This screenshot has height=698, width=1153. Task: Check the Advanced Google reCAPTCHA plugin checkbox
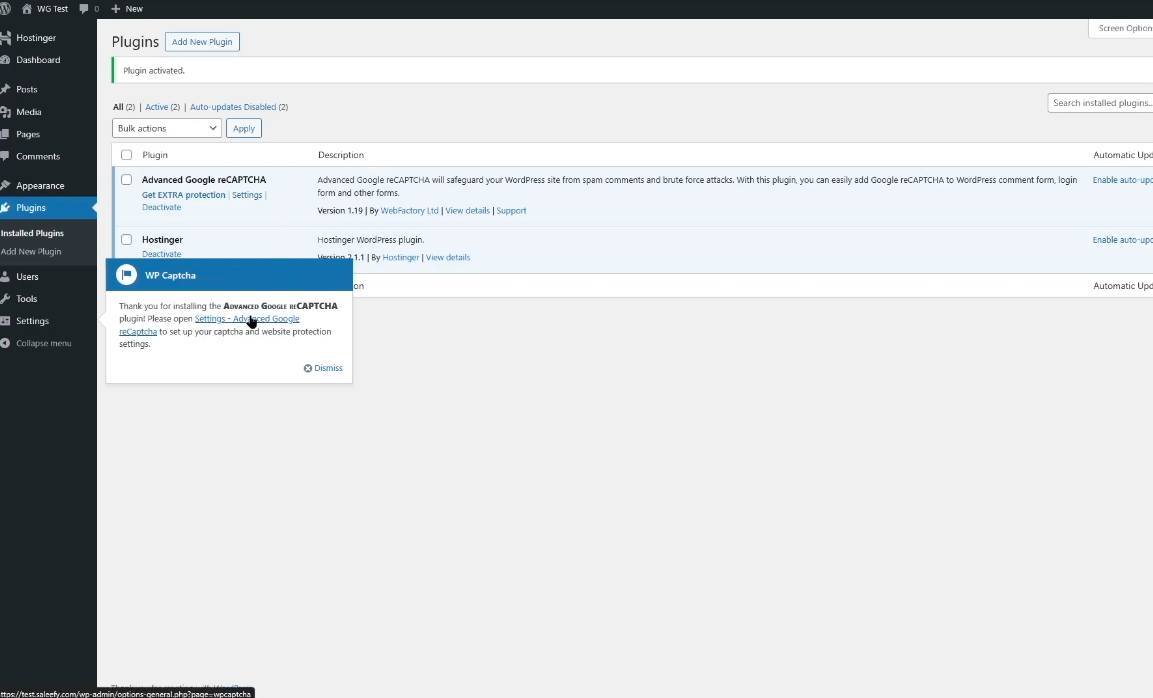(126, 180)
